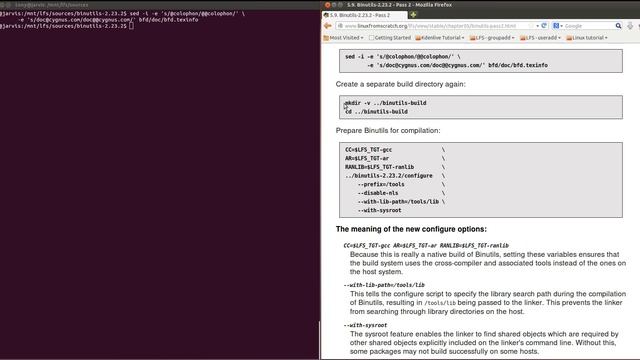Click the terminal window title bar

click(160, 5)
